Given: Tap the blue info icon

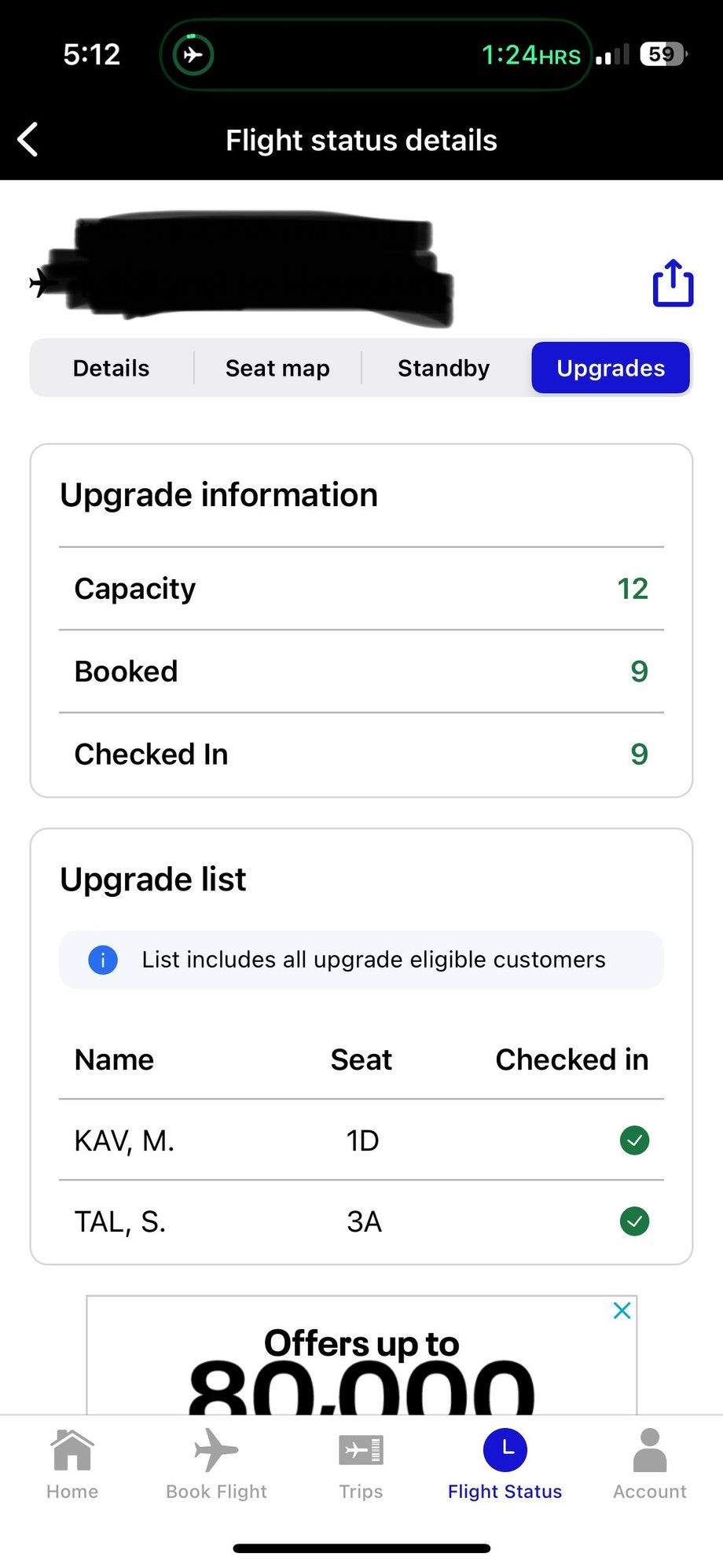Looking at the screenshot, I should click(103, 960).
